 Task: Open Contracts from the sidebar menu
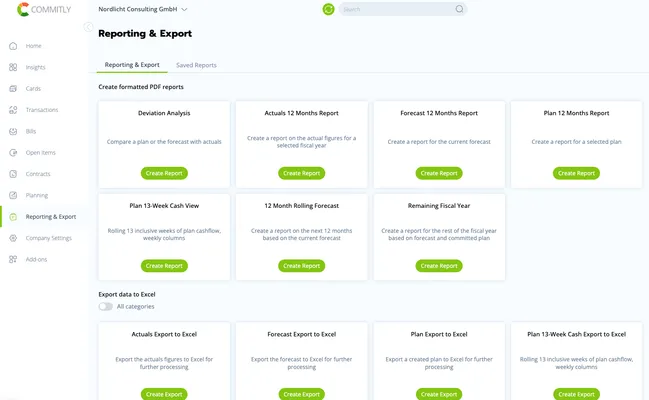(x=38, y=174)
